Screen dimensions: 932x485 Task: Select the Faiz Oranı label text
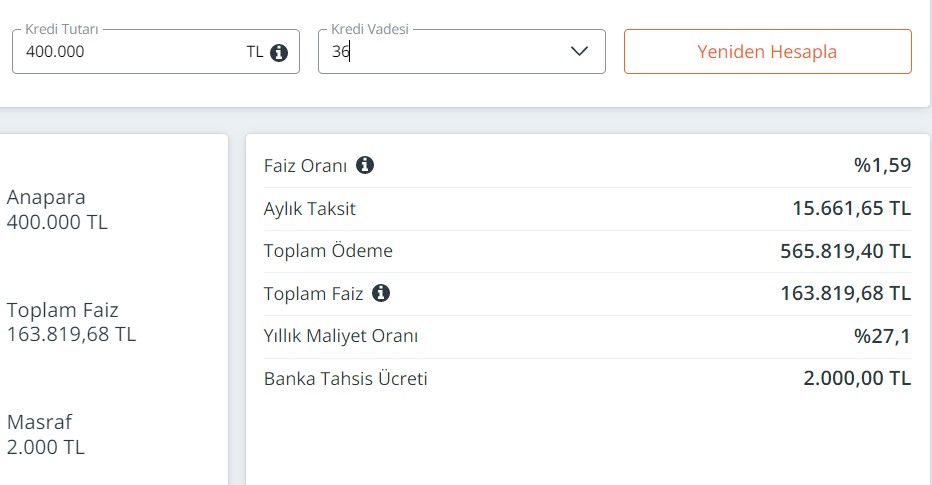tap(306, 165)
